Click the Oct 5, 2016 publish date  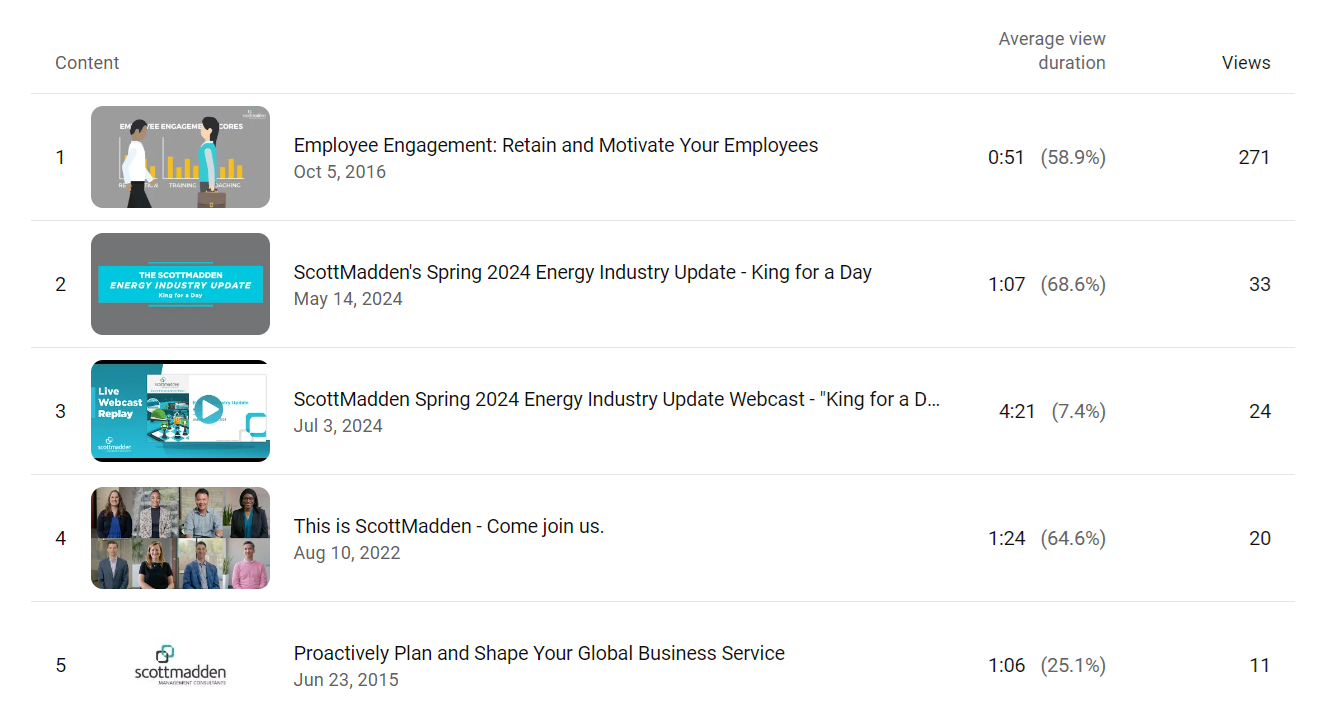coord(339,172)
